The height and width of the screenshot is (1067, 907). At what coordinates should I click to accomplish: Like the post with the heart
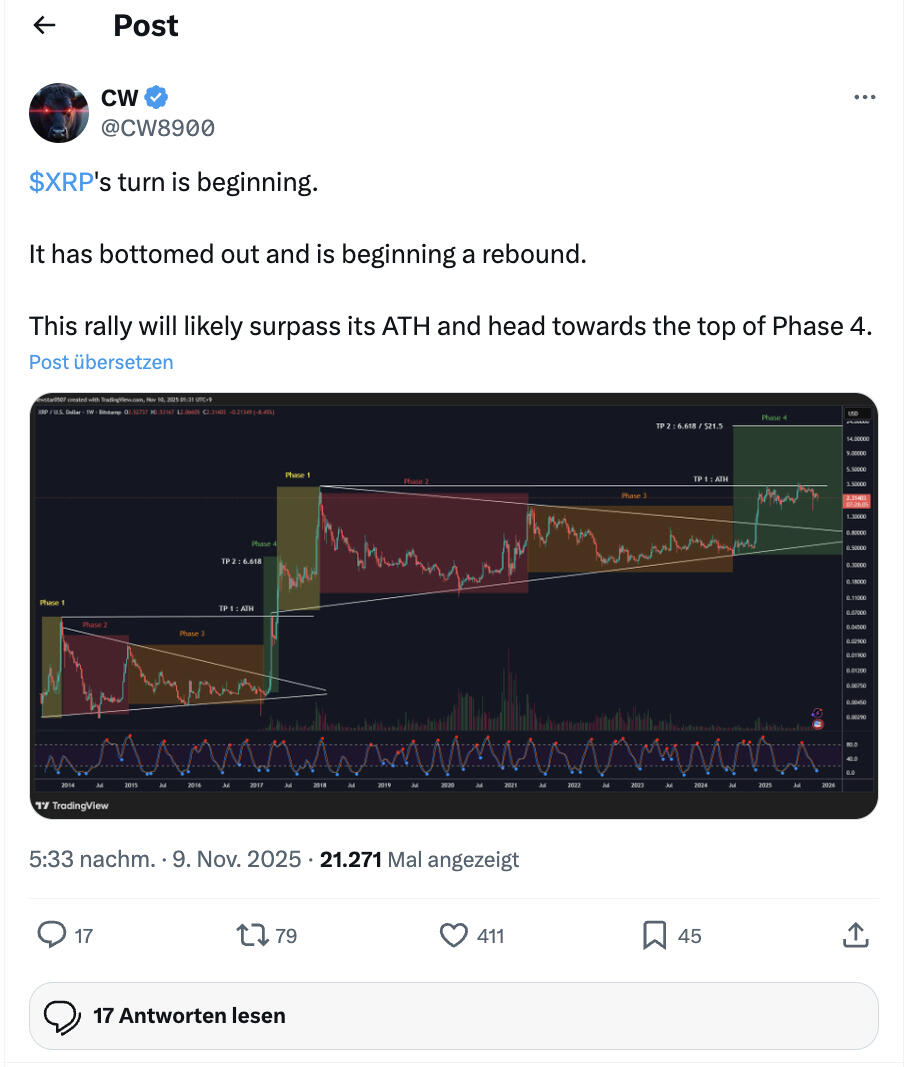pyautogui.click(x=454, y=935)
